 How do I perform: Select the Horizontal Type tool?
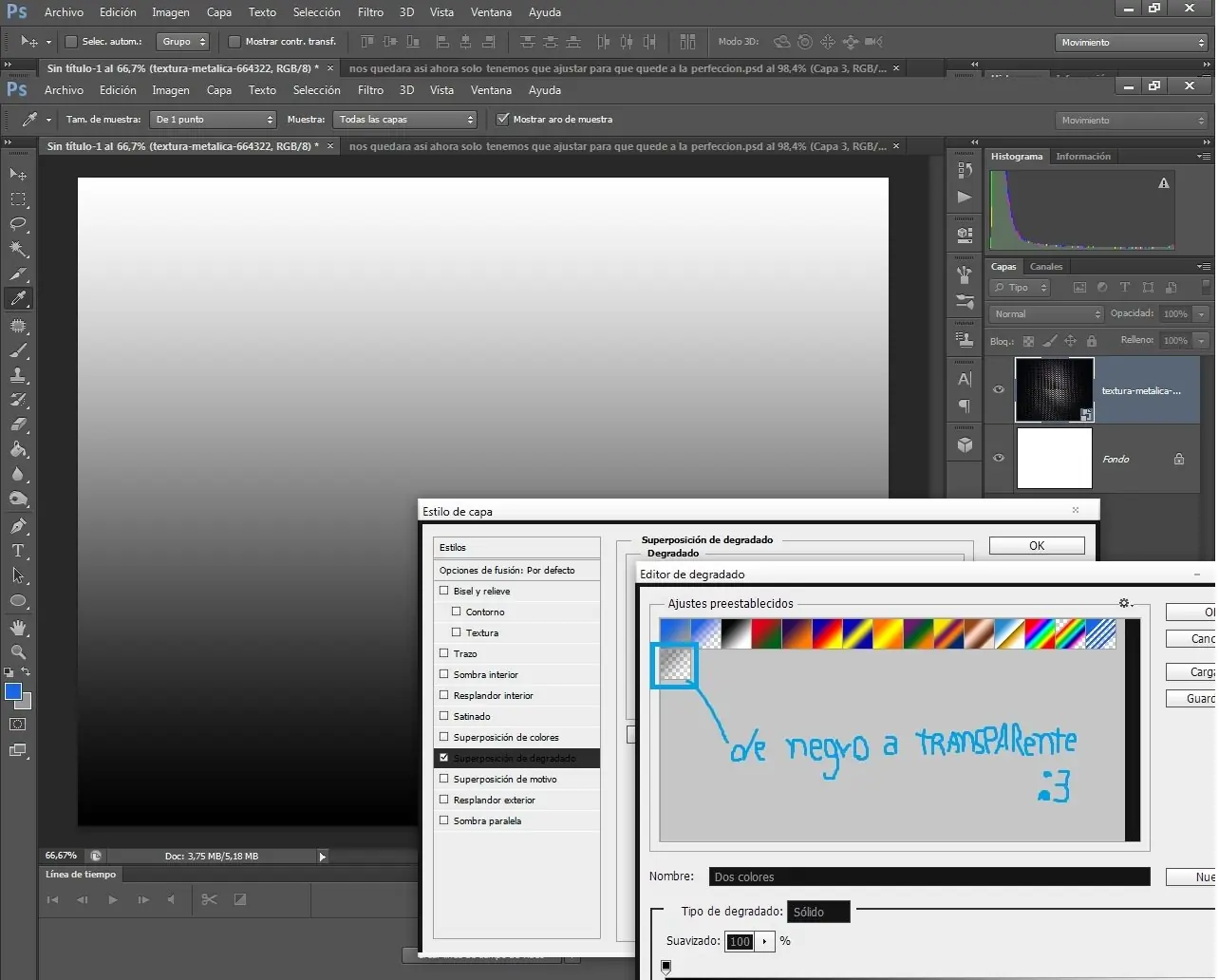click(18, 550)
